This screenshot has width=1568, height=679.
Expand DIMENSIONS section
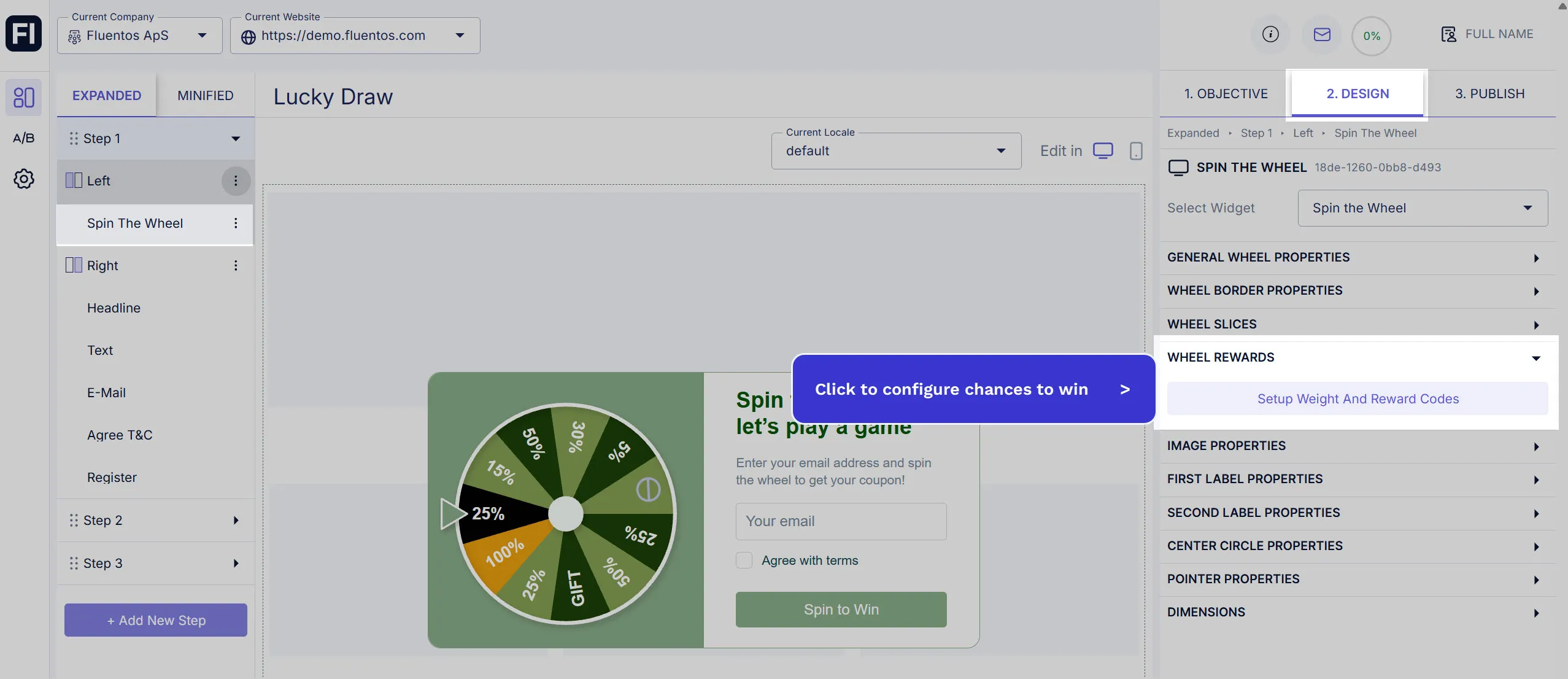[x=1358, y=613]
